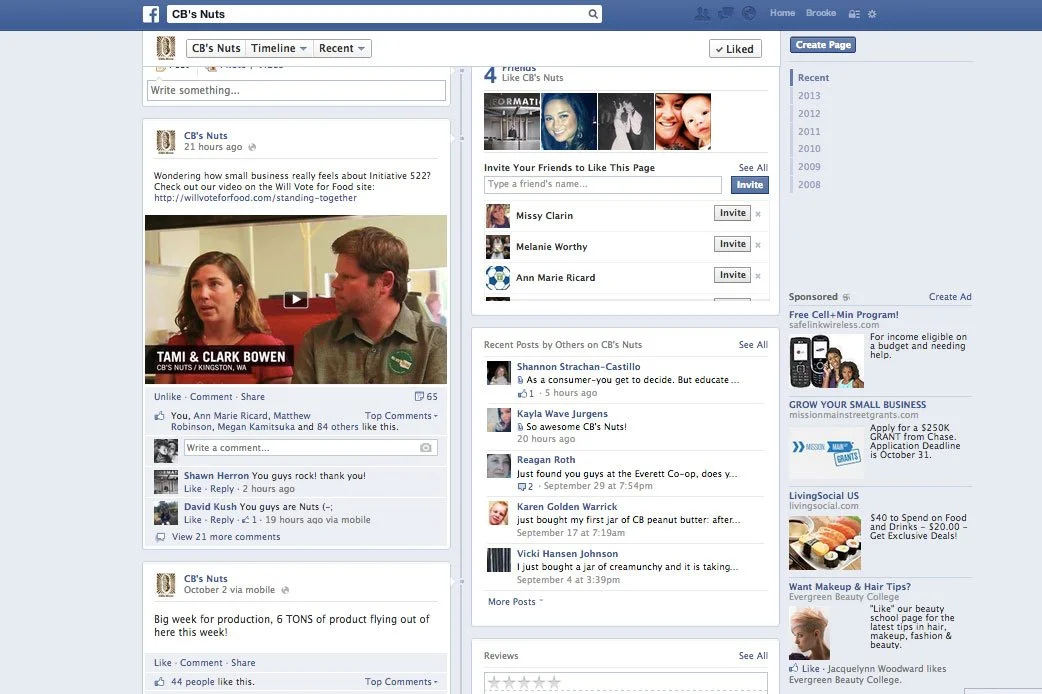The image size is (1042, 694).
Task: Open Top Comments dropdown on October 2 post
Action: (x=401, y=681)
